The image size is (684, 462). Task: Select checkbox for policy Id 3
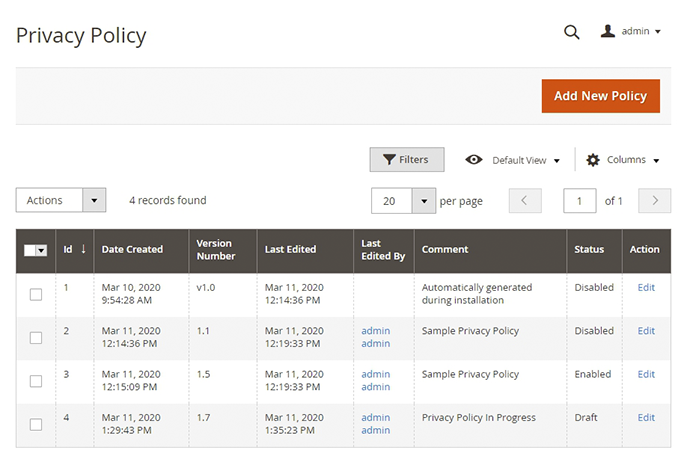(x=36, y=381)
